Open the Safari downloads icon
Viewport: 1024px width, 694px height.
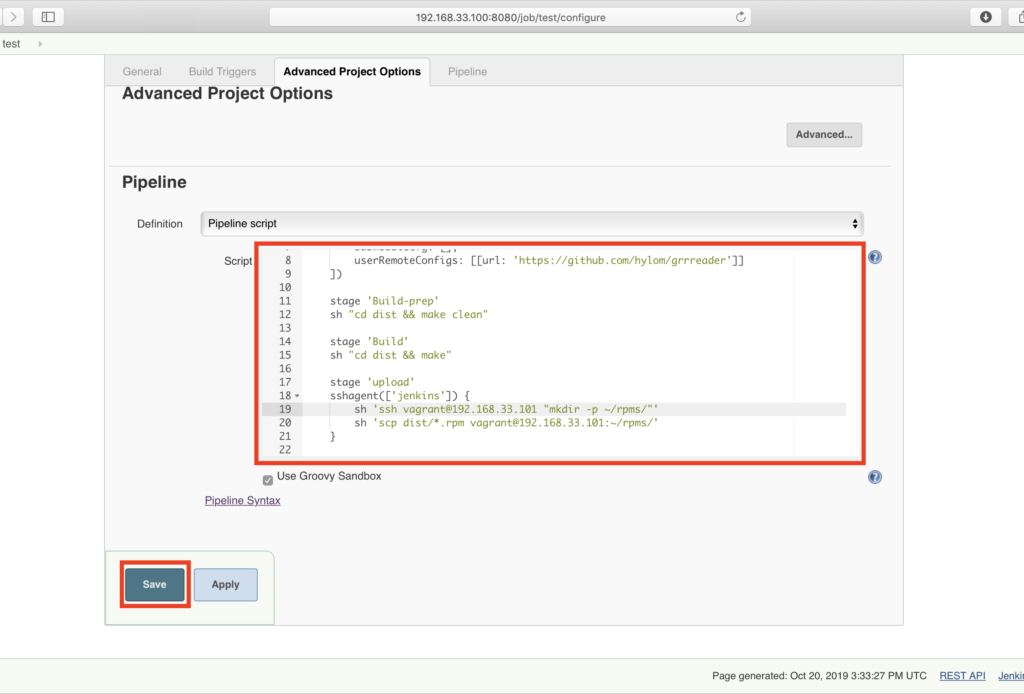985,17
